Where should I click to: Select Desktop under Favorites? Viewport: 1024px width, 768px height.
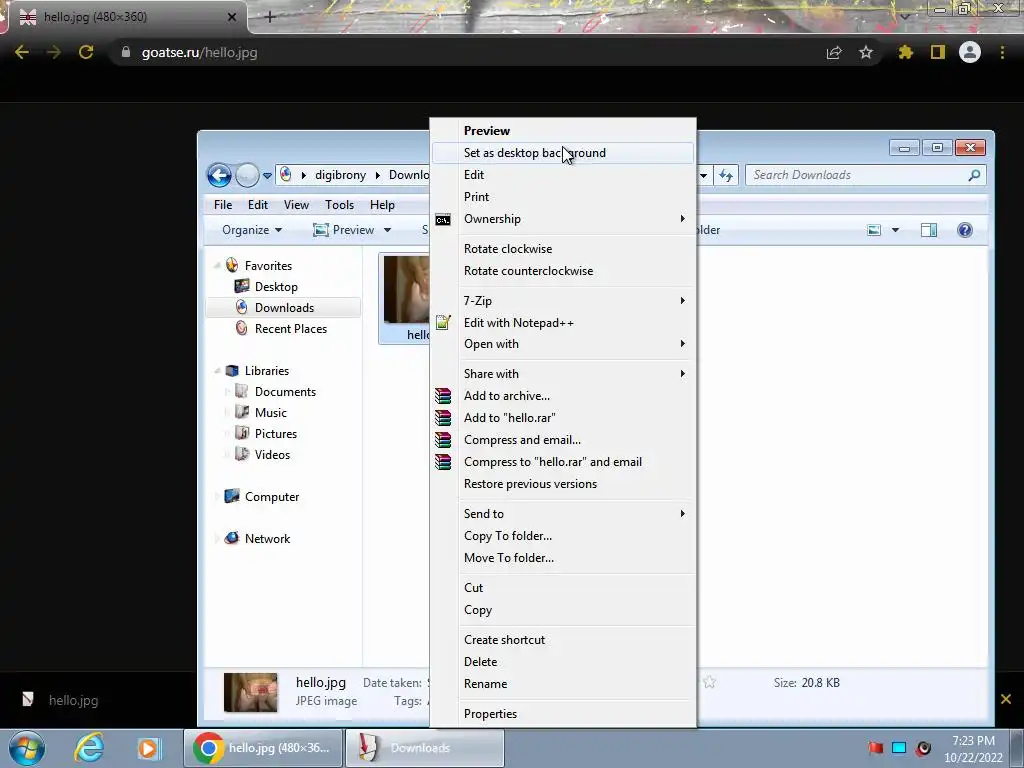coord(266,287)
